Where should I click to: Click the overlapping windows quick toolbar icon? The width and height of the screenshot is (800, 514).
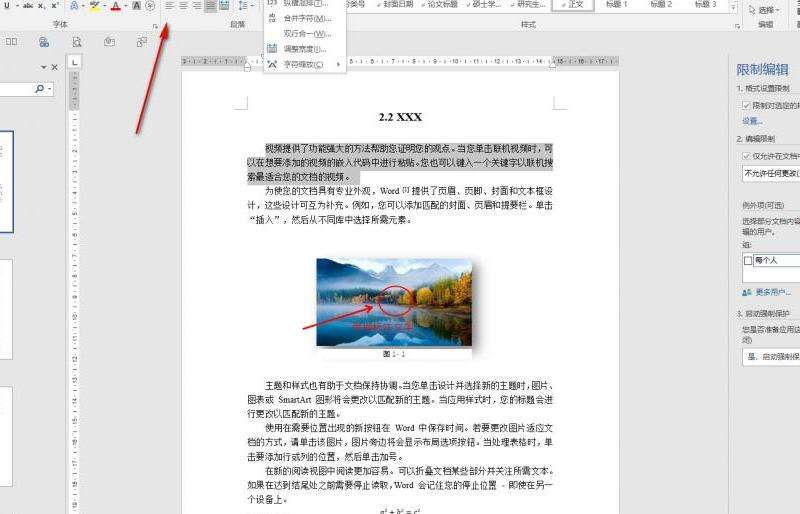pyautogui.click(x=142, y=42)
